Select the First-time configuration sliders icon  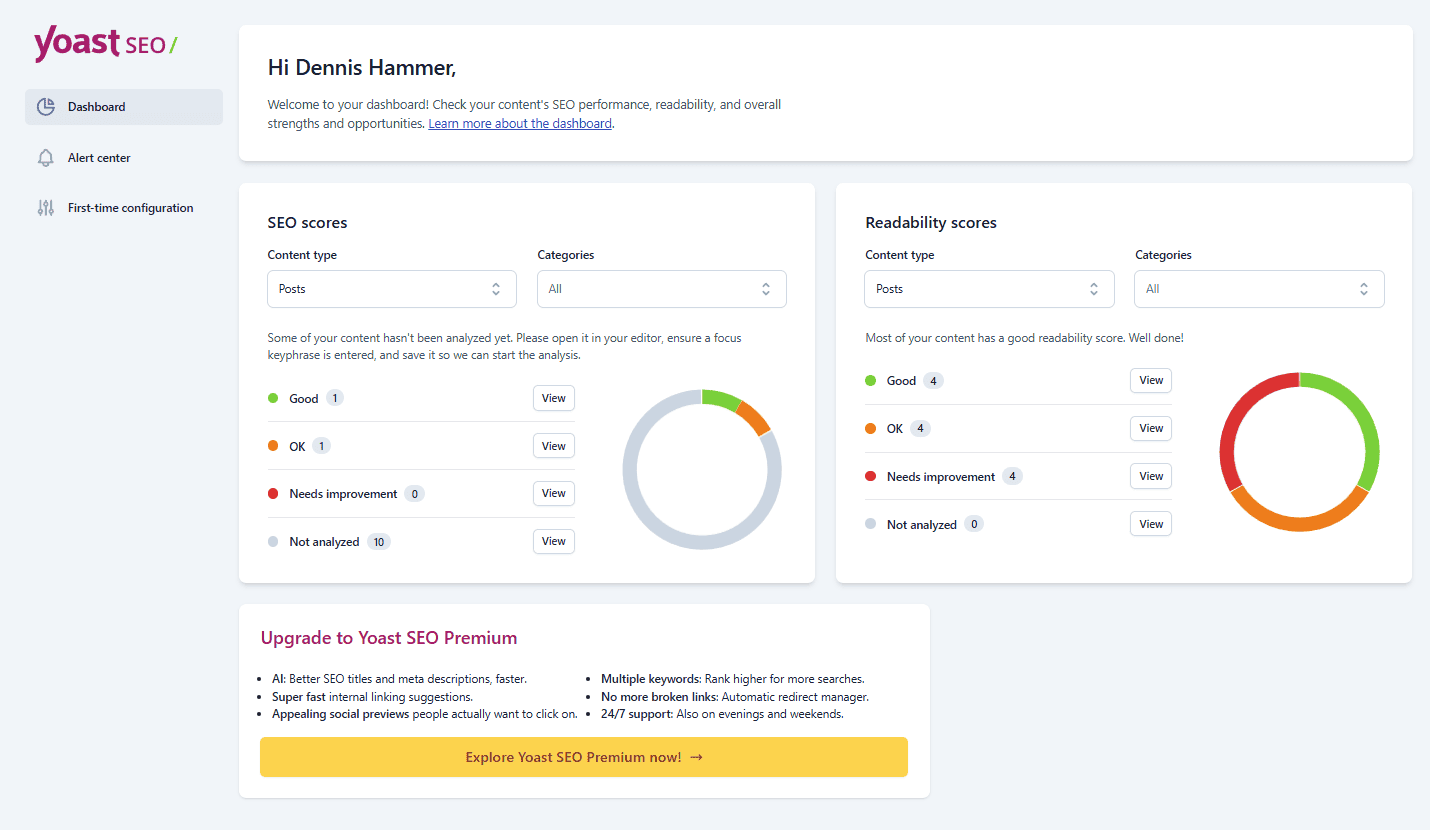click(45, 207)
